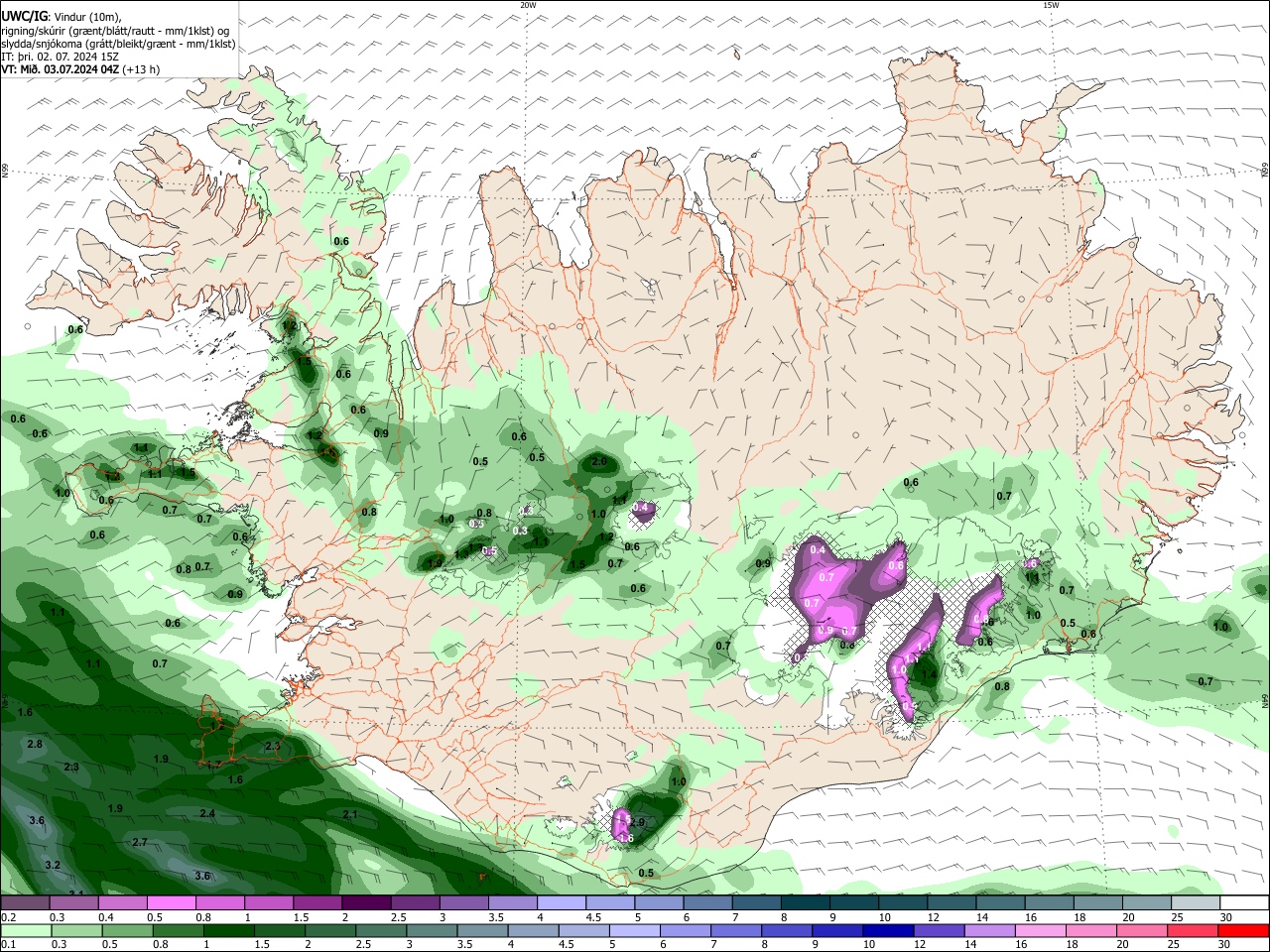Pick top-row swatch between 0.5 and 0.8
1270x952 pixels.
[x=172, y=903]
